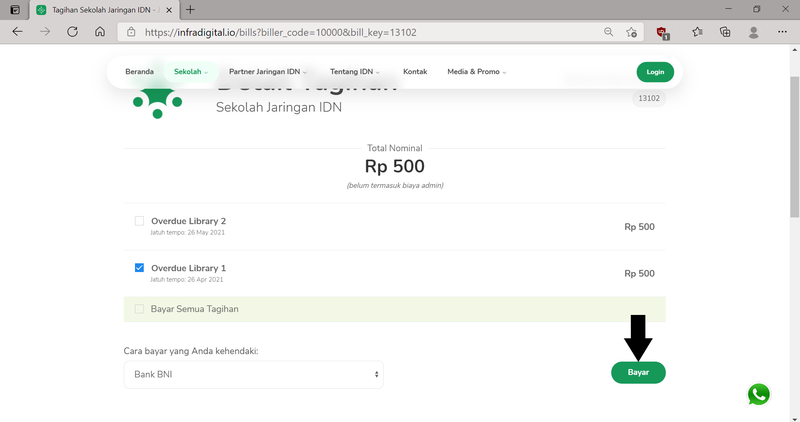Click the Overdue Library 2 label
The width and height of the screenshot is (800, 422).
tap(188, 221)
